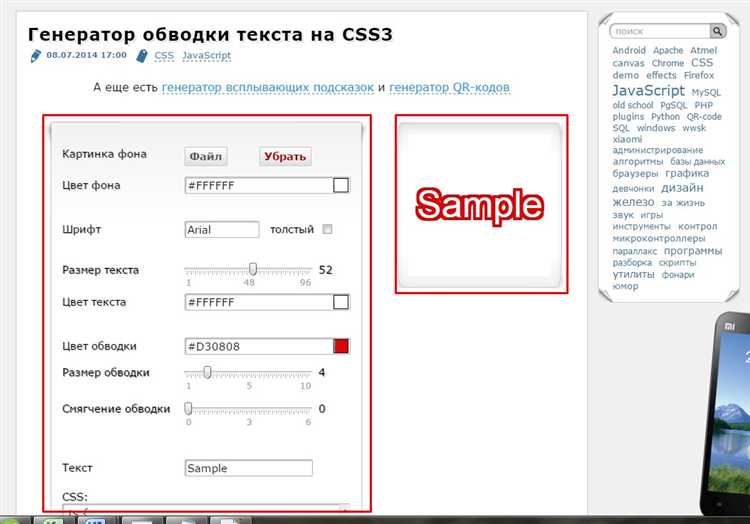Image resolution: width=750 pixels, height=524 pixels.
Task: Click the tag icon before CSS
Action: click(144, 56)
